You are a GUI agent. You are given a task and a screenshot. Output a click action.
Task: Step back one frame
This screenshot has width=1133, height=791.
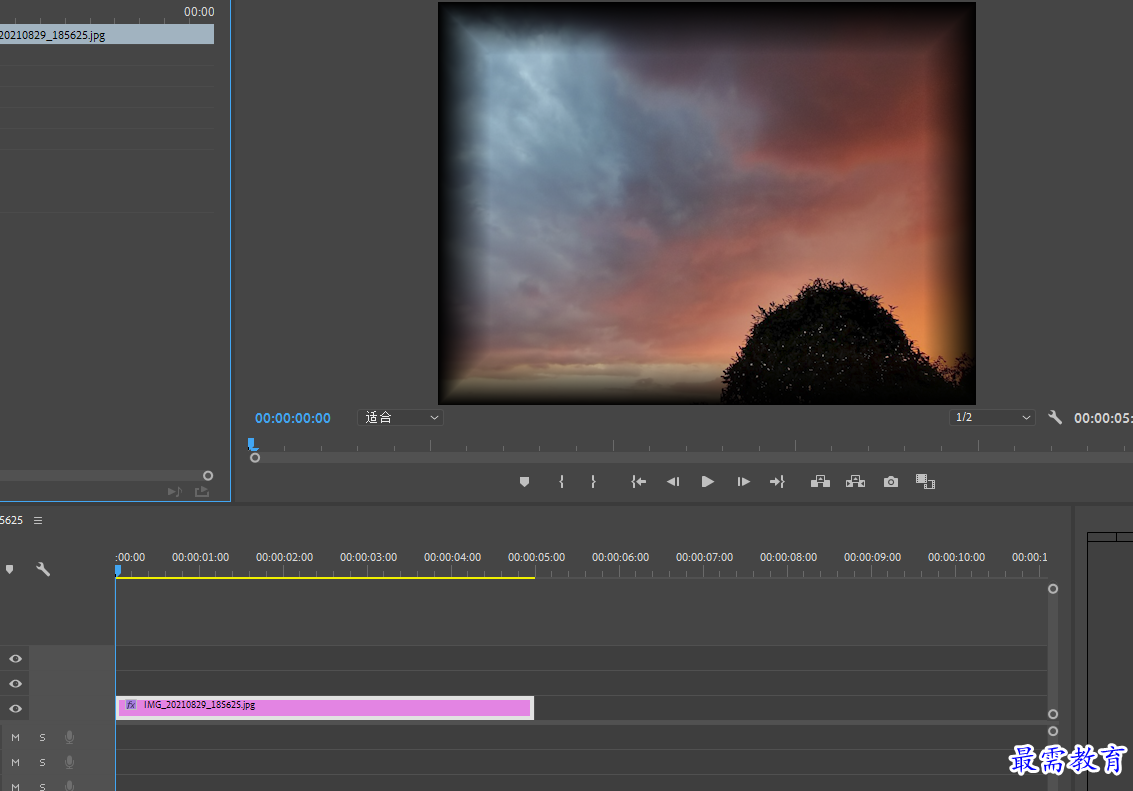pyautogui.click(x=673, y=482)
